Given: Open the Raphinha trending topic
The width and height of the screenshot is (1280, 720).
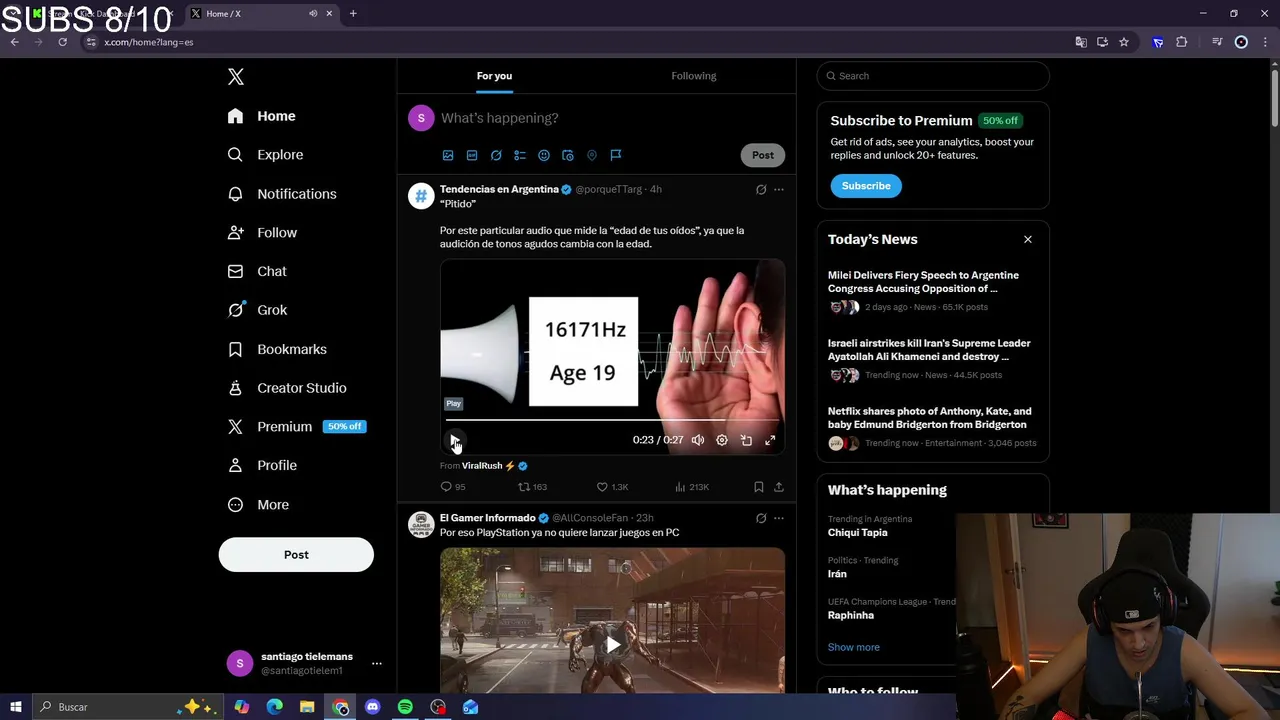Looking at the screenshot, I should click(x=851, y=615).
